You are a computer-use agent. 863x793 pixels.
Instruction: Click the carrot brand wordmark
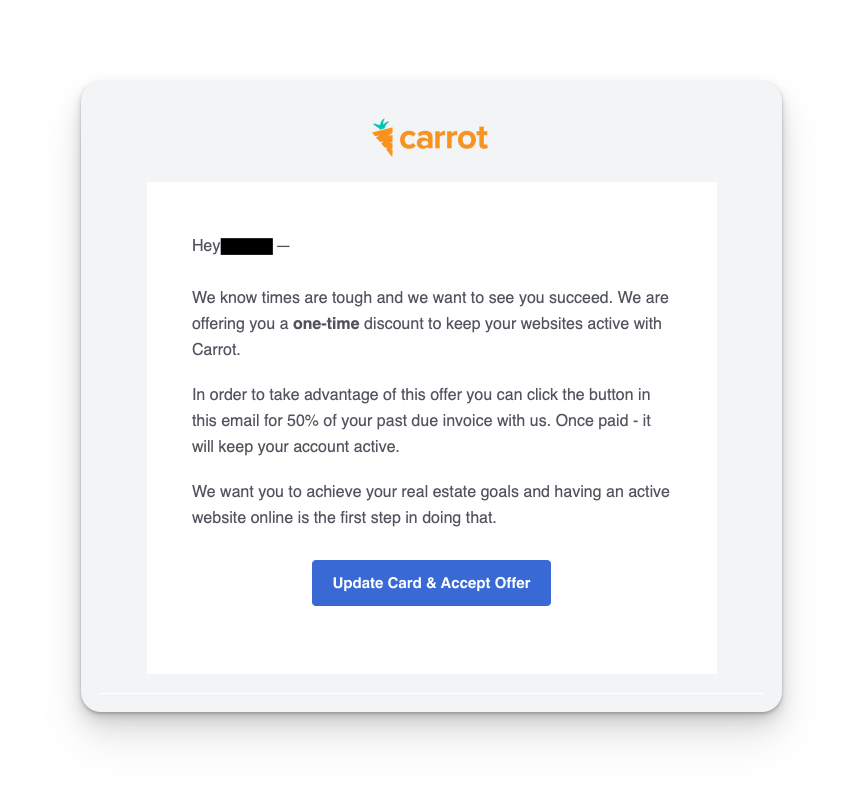tap(444, 138)
